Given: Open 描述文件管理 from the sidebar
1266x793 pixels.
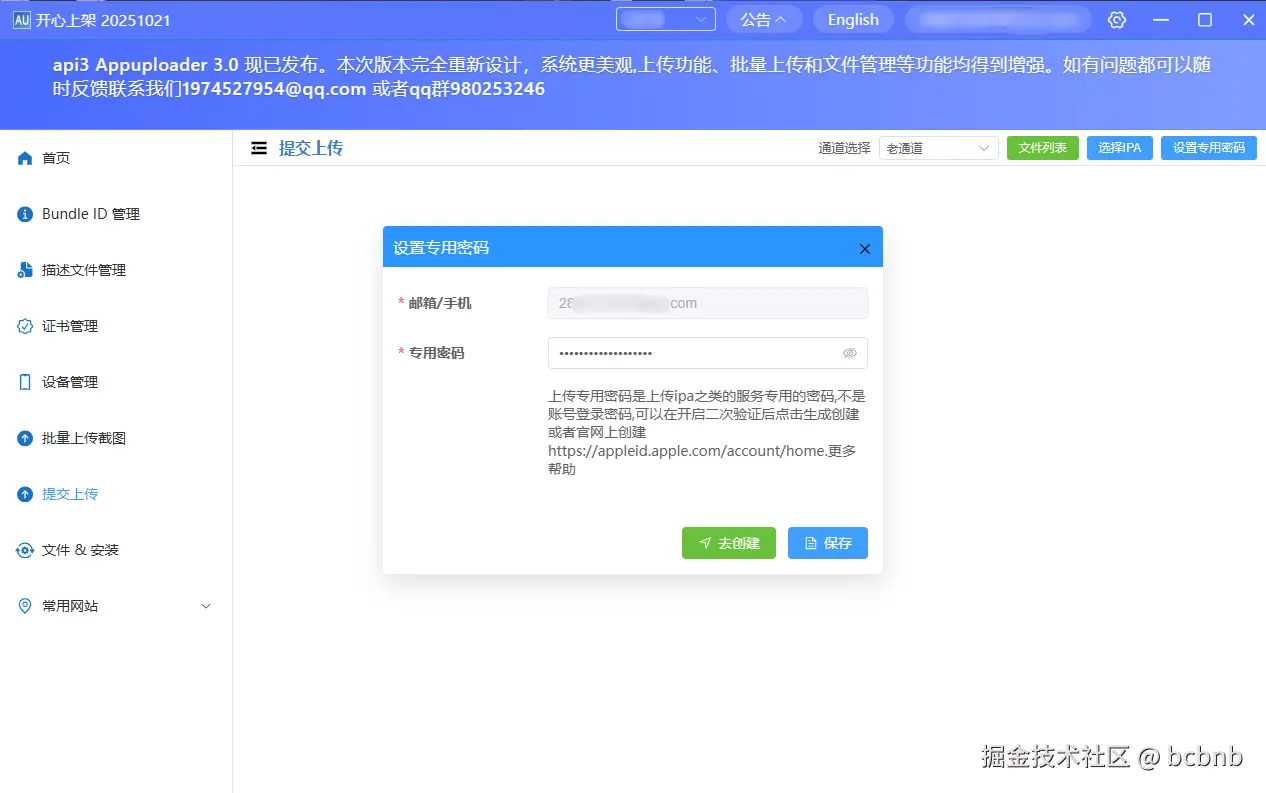Looking at the screenshot, I should (x=85, y=269).
